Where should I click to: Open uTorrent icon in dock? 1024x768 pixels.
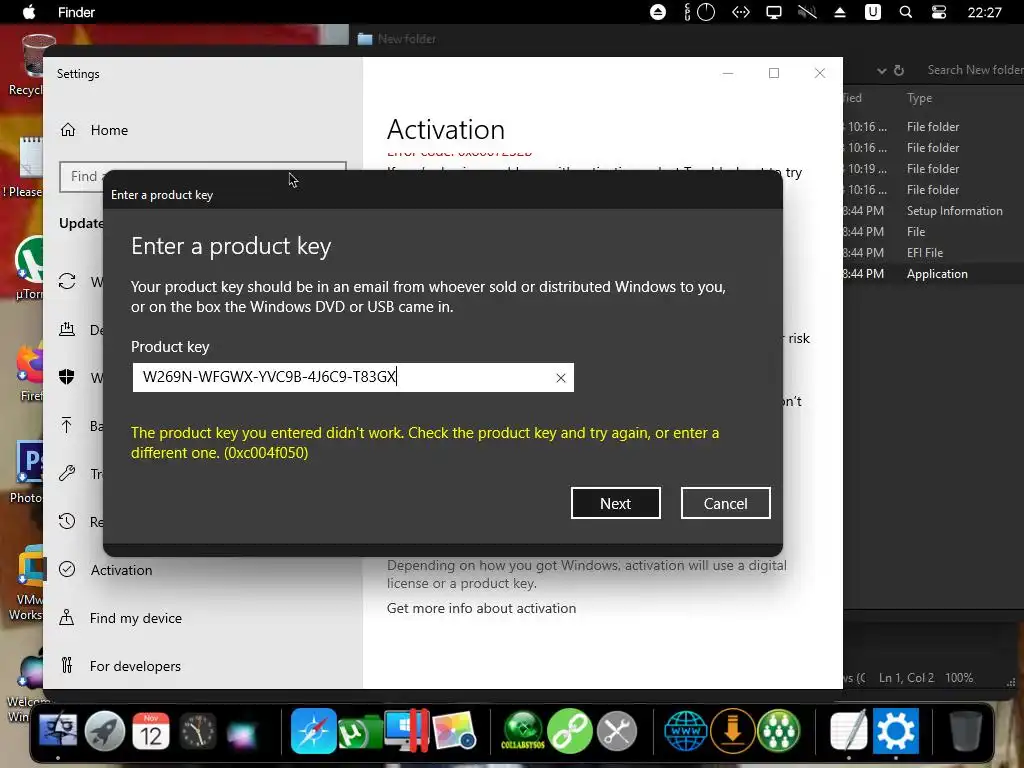359,733
